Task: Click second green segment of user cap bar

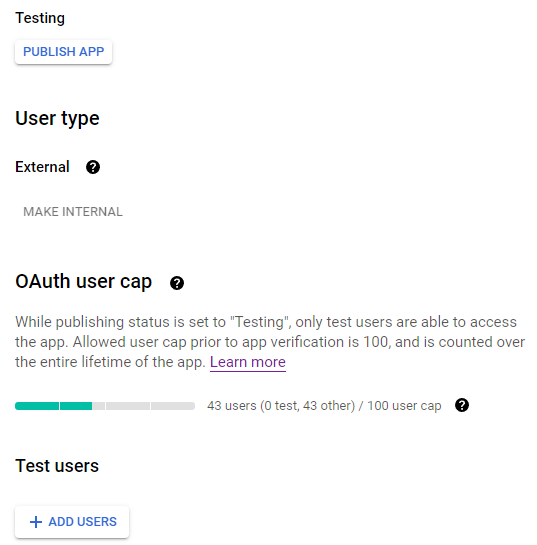Action: [76, 406]
